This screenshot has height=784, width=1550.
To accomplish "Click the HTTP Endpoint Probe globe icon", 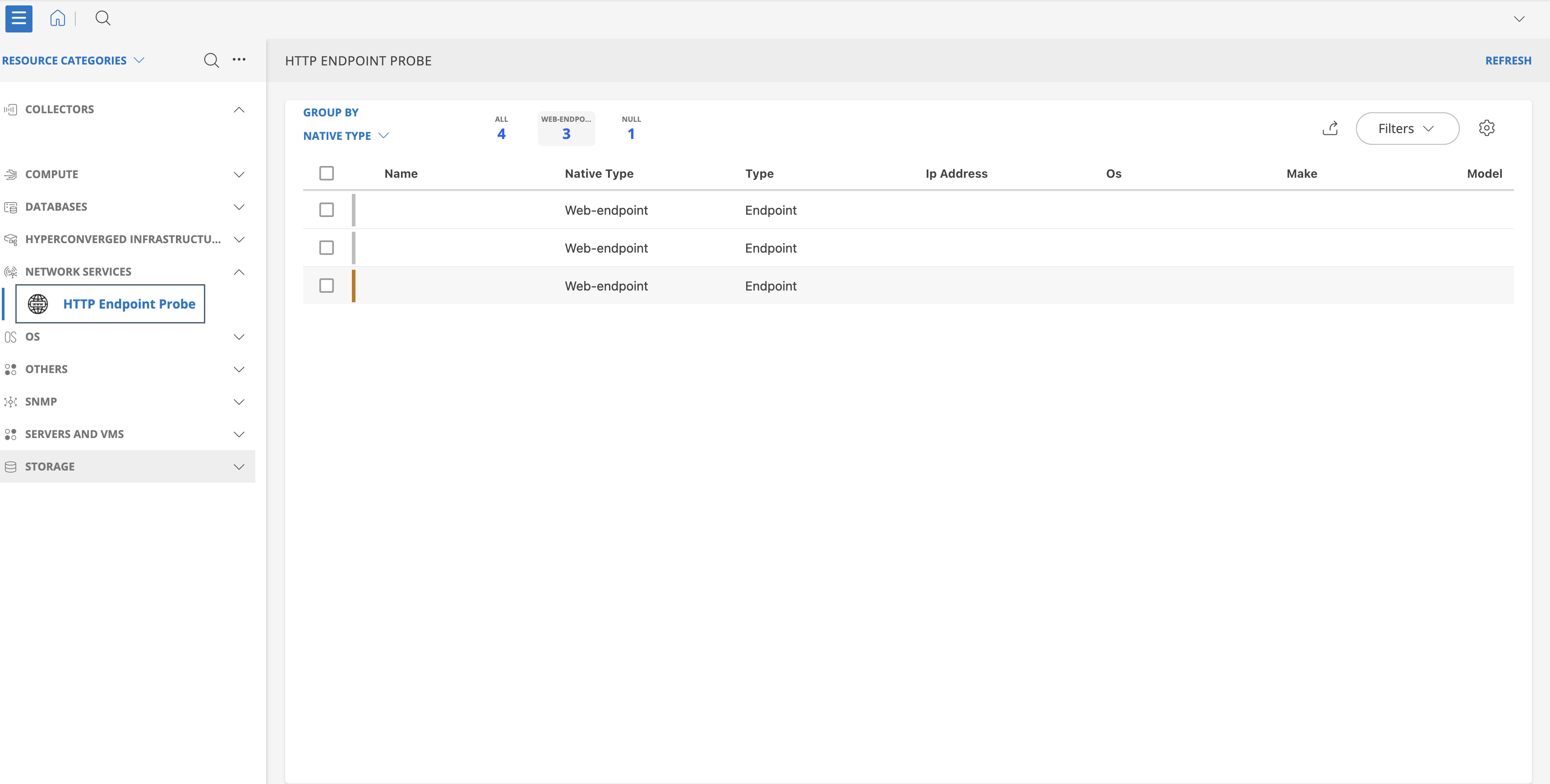I will 38,304.
